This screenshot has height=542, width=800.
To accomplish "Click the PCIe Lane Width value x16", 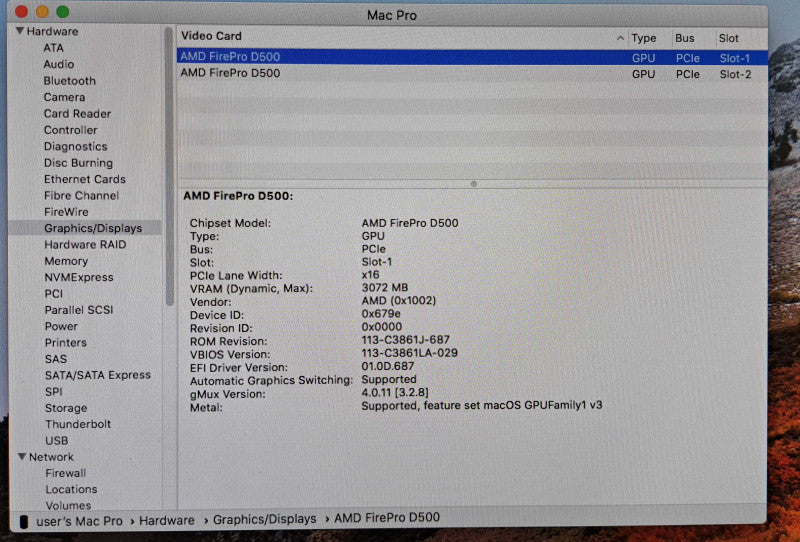I will (370, 275).
